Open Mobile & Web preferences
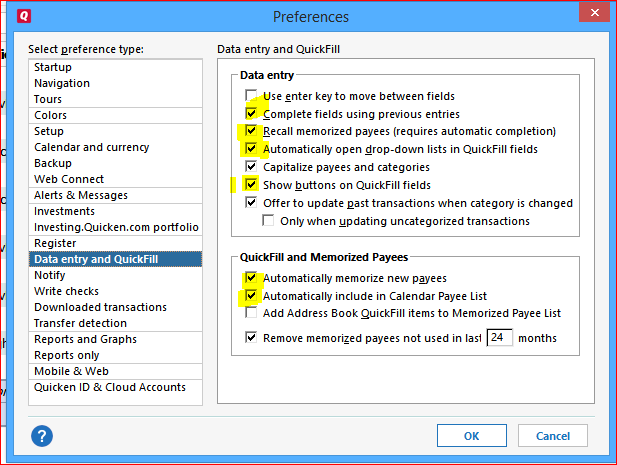 click(115, 371)
